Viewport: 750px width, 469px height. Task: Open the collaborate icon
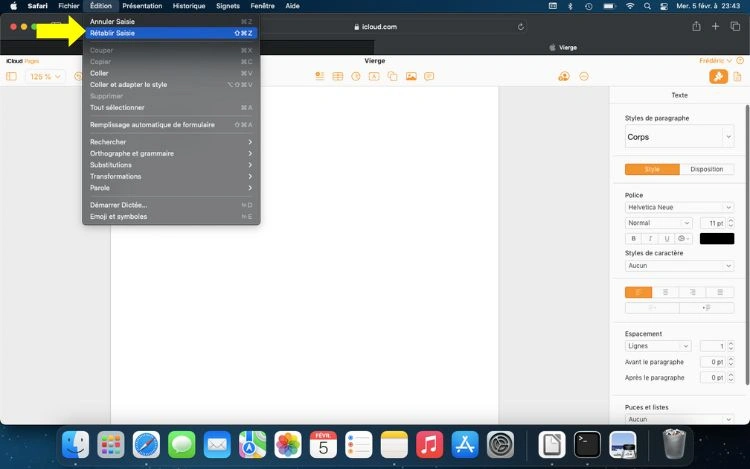(x=564, y=76)
